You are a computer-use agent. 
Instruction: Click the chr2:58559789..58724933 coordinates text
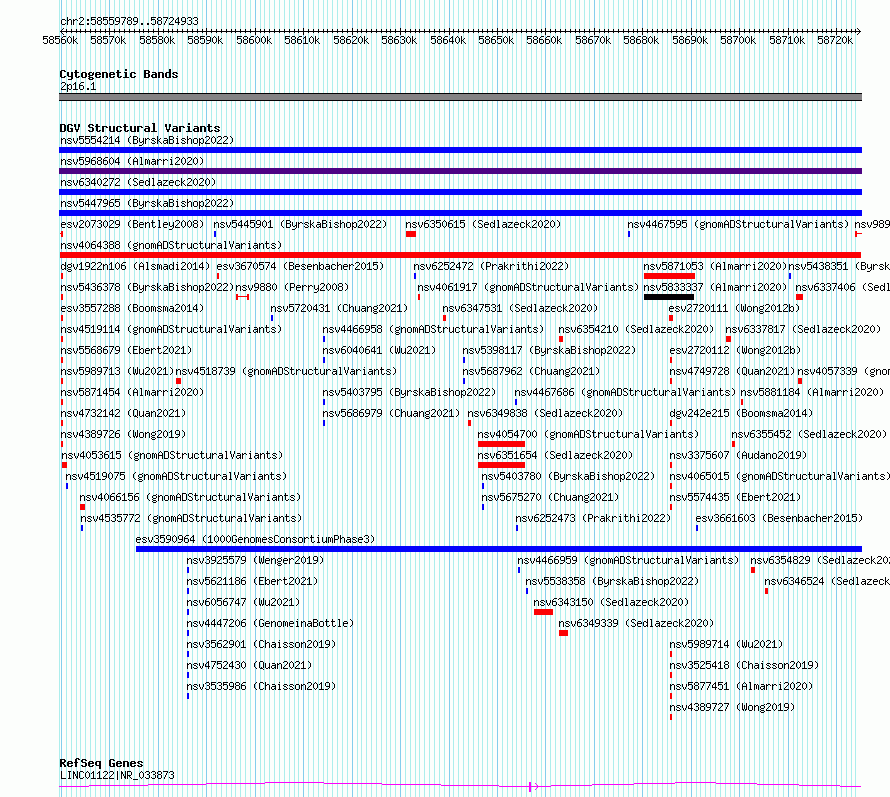(129, 21)
